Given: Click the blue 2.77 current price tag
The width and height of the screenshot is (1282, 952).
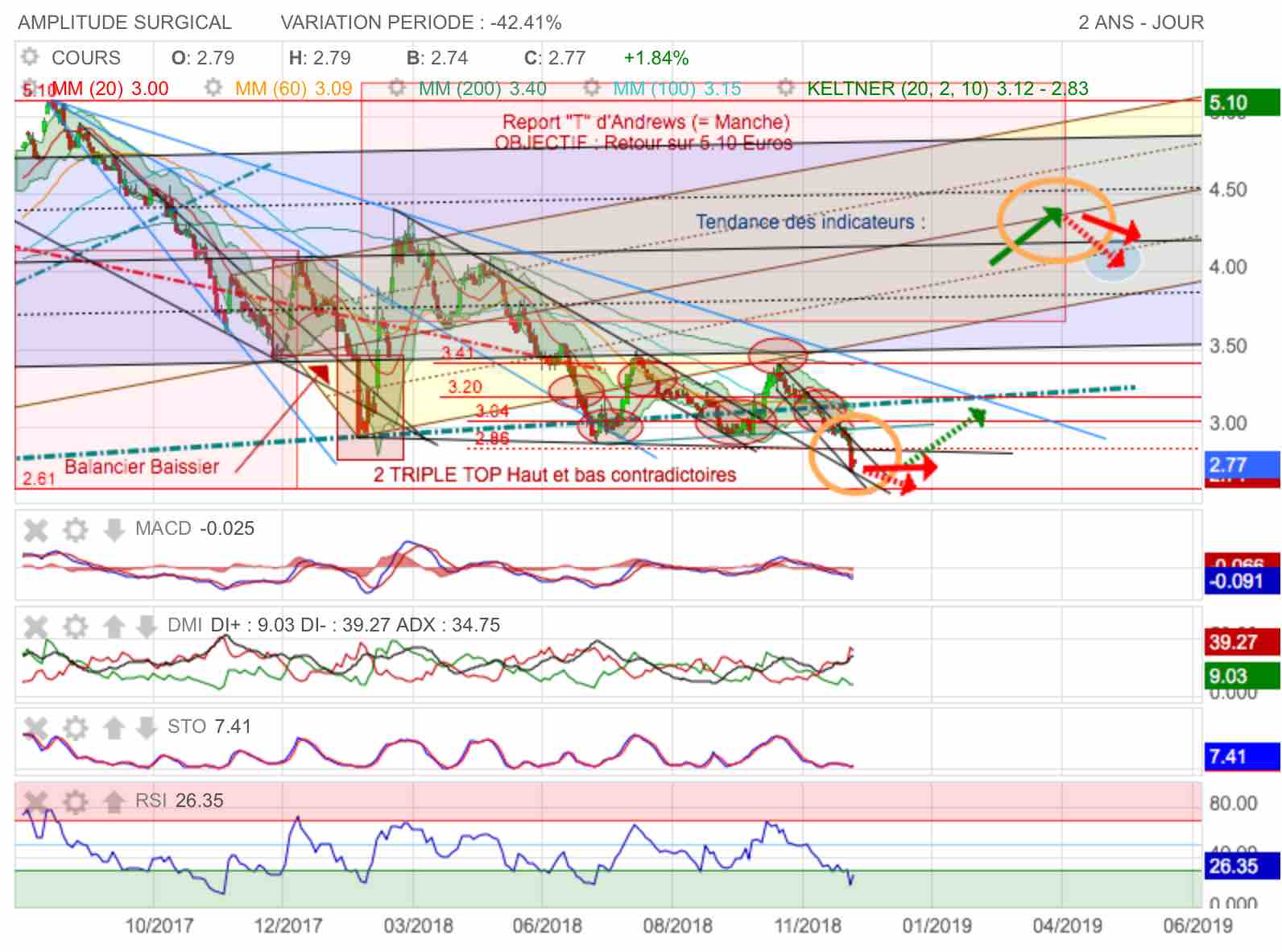Looking at the screenshot, I should (1241, 465).
